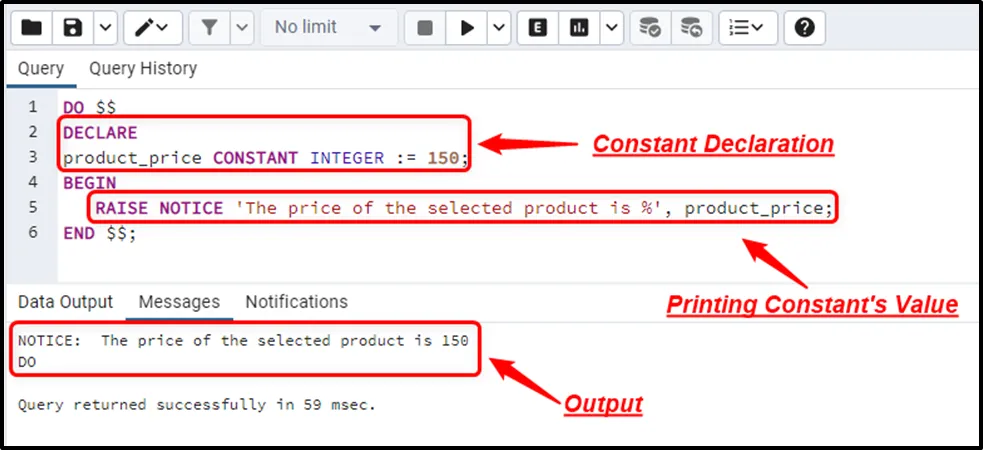Save the query with the floppy disk icon

pyautogui.click(x=73, y=28)
